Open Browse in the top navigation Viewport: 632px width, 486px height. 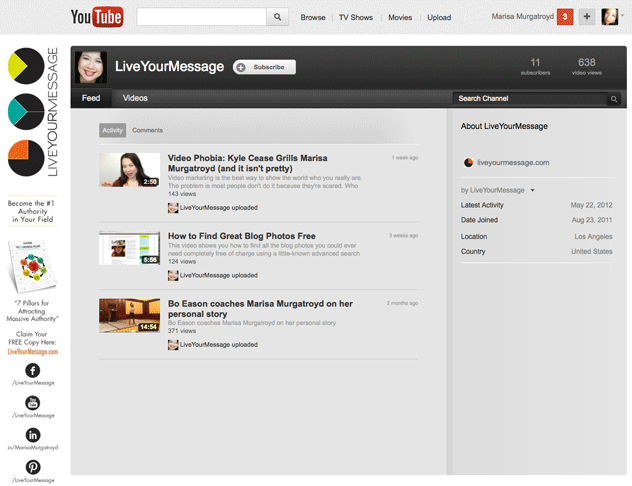pyautogui.click(x=313, y=17)
